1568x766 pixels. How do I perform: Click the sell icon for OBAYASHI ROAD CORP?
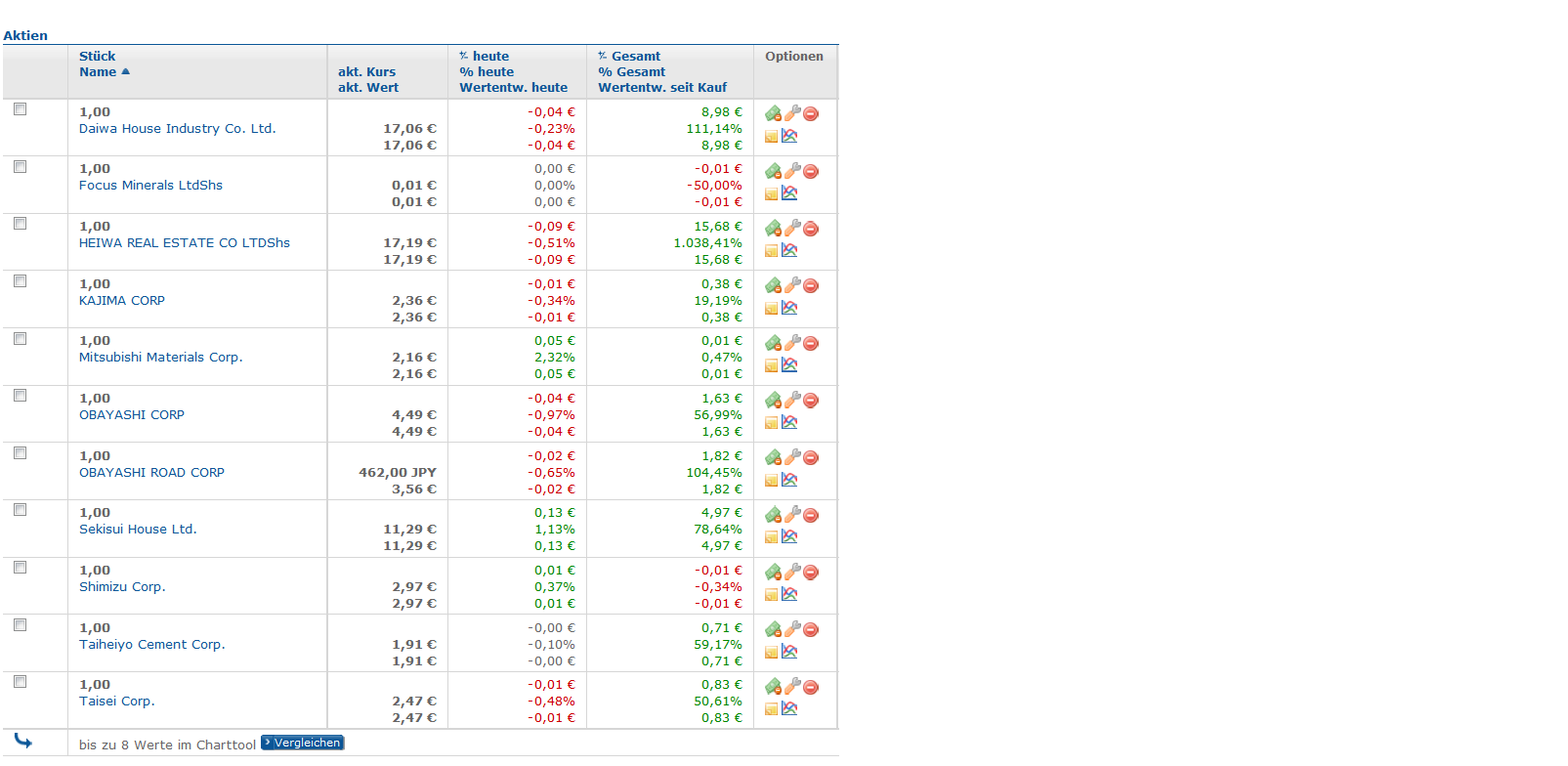[x=773, y=457]
